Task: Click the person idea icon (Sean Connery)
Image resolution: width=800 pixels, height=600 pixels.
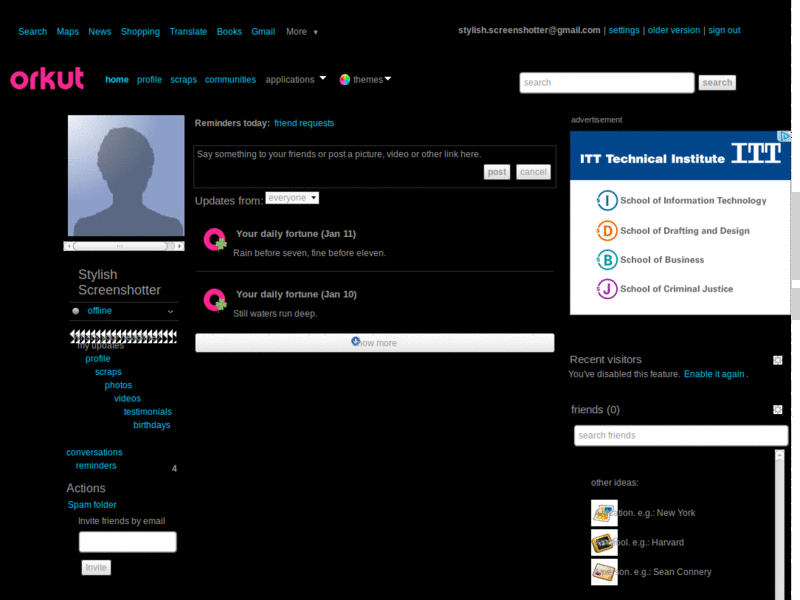Action: 604,572
